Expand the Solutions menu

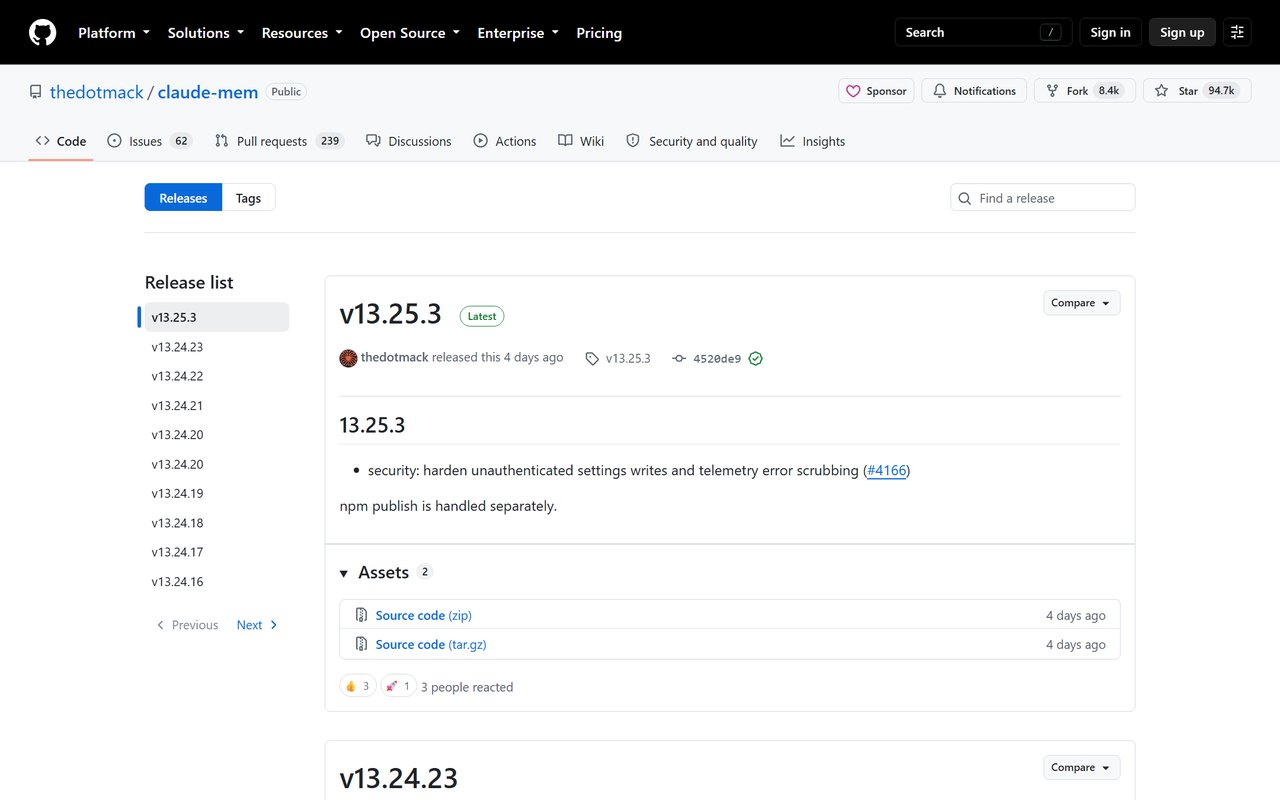click(x=206, y=33)
